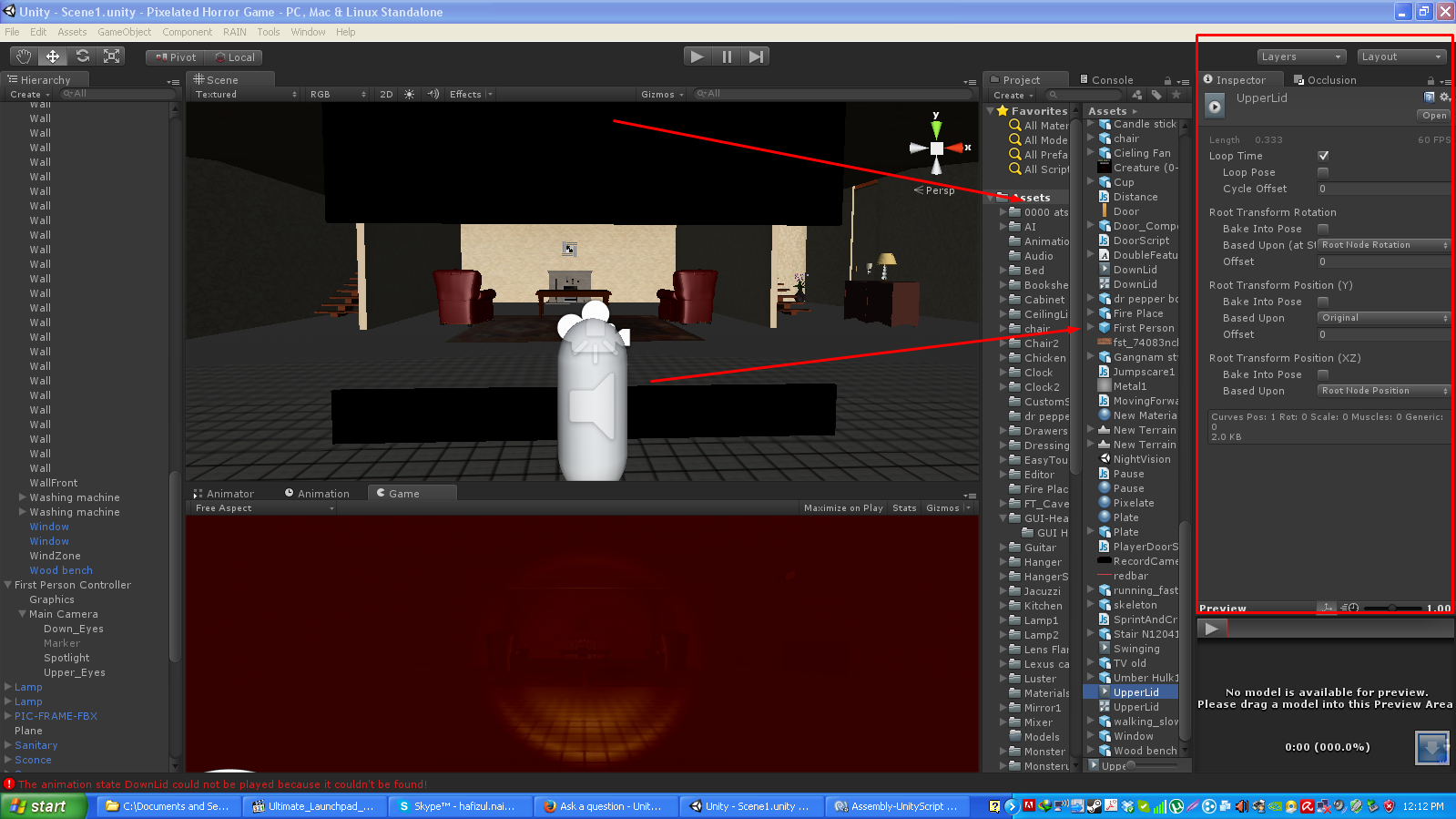Switch to the Animation tab
Screen dimensions: 1456x819
click(x=317, y=493)
